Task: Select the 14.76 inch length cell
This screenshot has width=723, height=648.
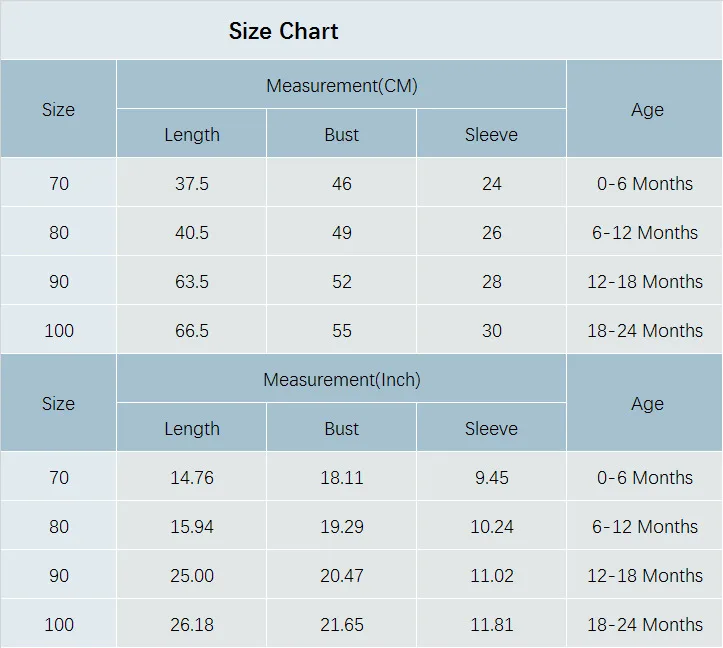Action: 192,478
